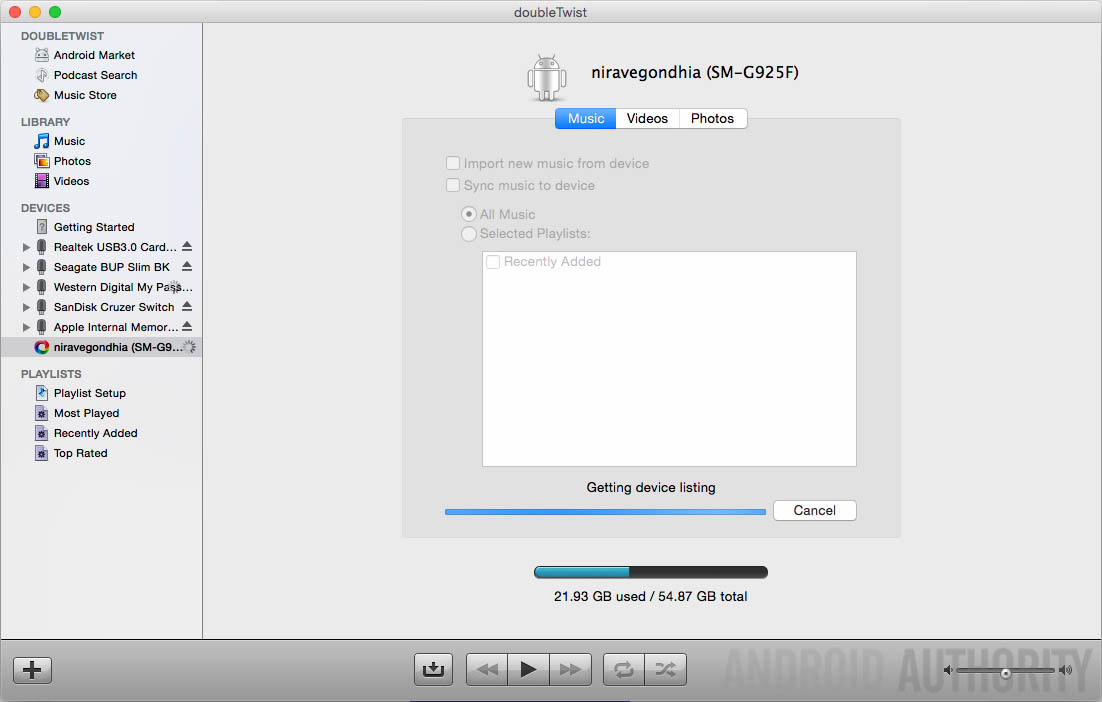1102x702 pixels.
Task: Skip ahead with fast forward button
Action: point(570,669)
